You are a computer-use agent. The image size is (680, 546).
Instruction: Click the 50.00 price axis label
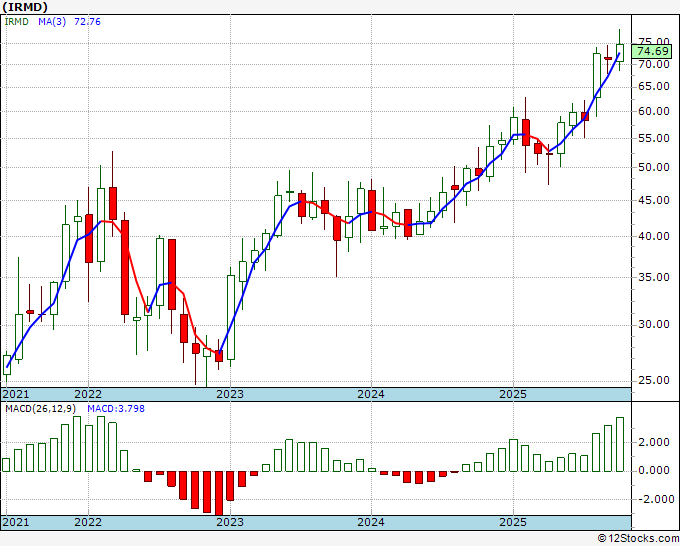coord(654,167)
